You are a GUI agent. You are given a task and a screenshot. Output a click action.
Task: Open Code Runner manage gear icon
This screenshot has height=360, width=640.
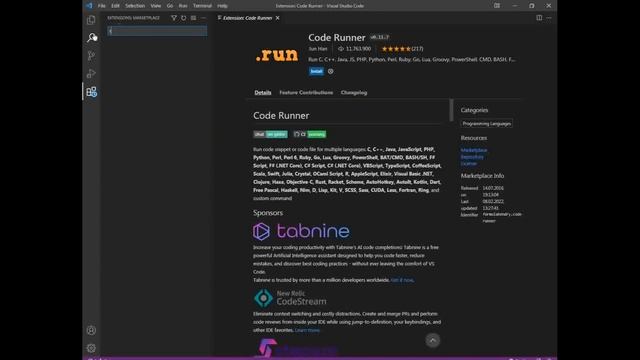pos(331,71)
